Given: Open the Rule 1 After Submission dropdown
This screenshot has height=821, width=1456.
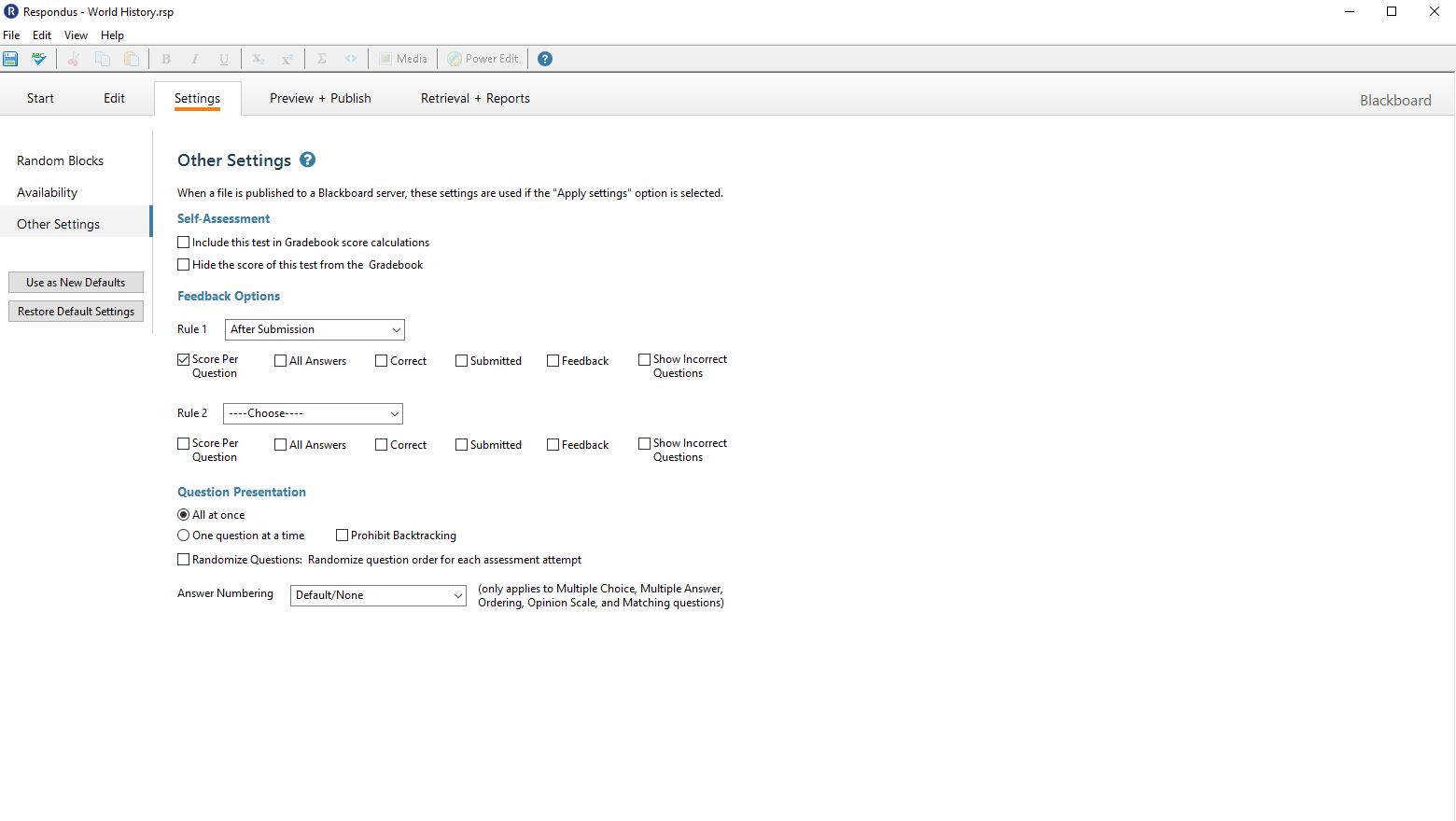Looking at the screenshot, I should [x=315, y=329].
